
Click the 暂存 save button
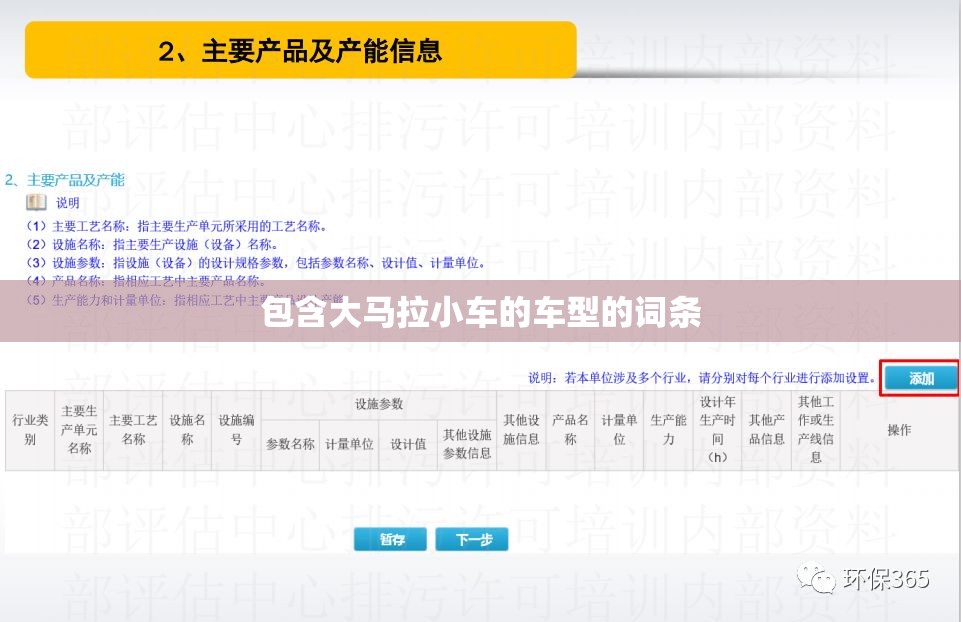pos(390,539)
